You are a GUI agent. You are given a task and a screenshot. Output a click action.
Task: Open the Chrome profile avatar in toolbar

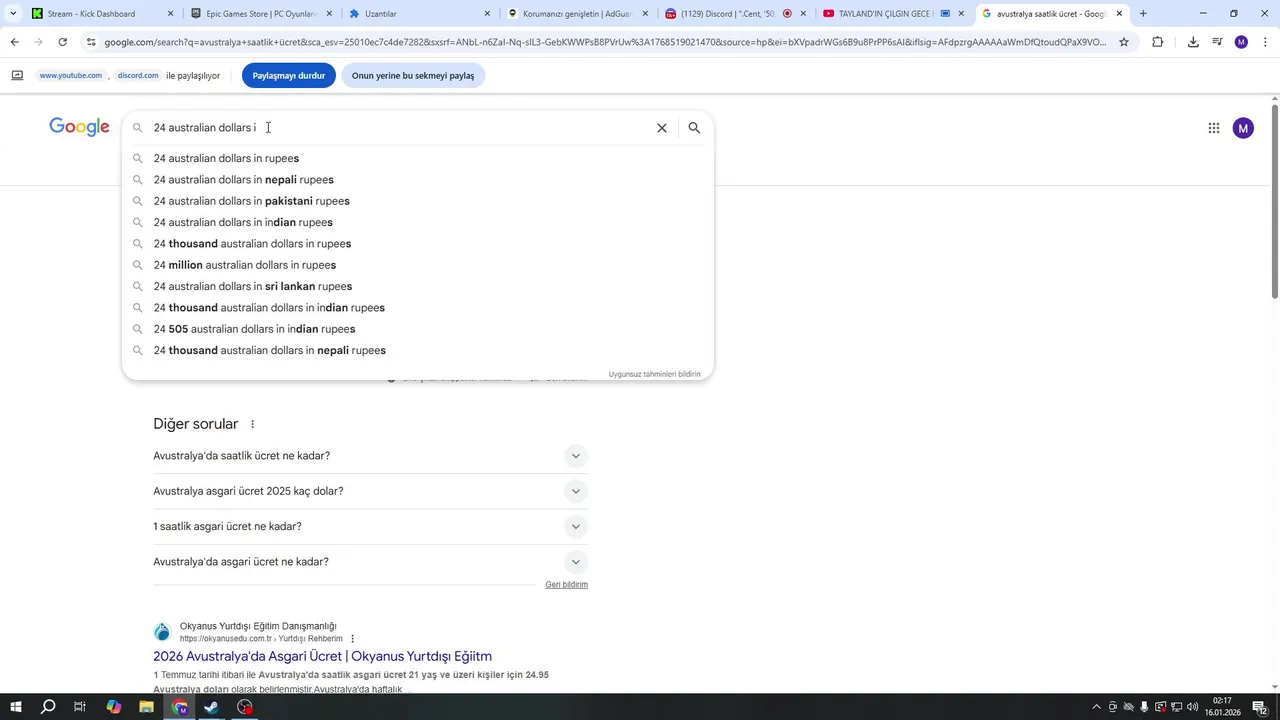[x=1241, y=42]
